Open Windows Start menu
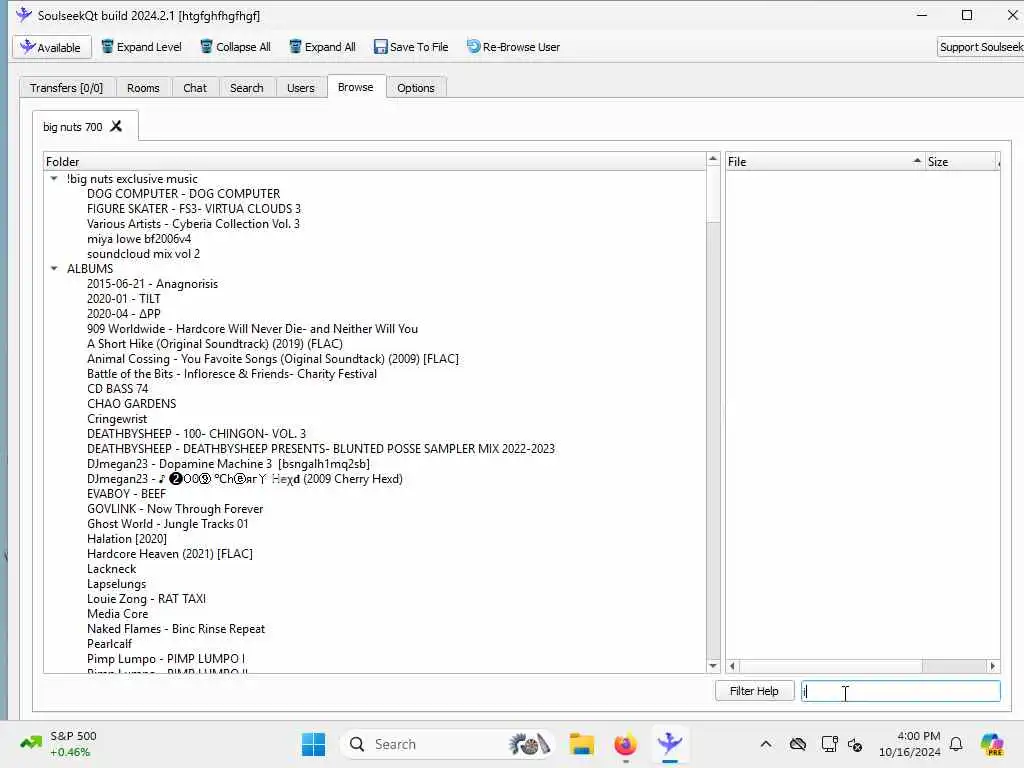The height and width of the screenshot is (768, 1024). click(313, 744)
